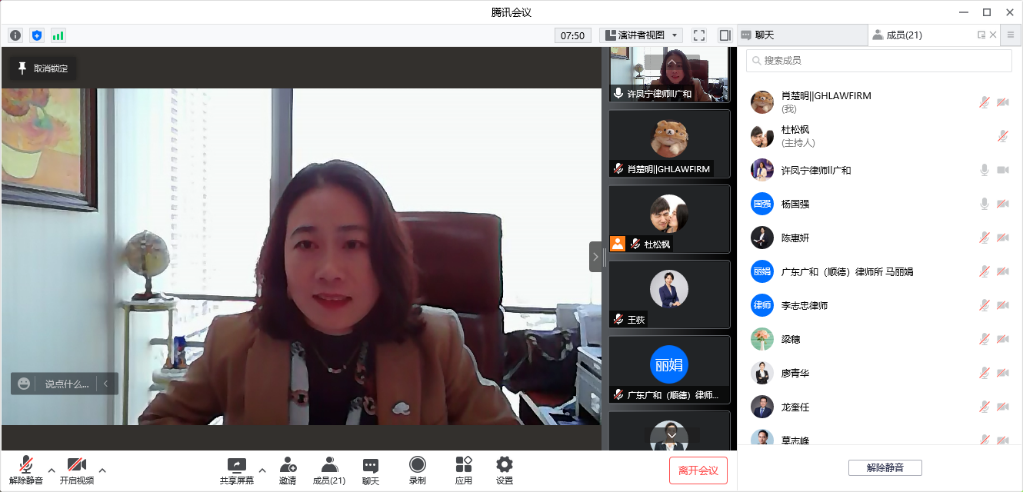
Task: Toggle the microphone icon for 李志忠律师
Action: click(x=985, y=305)
